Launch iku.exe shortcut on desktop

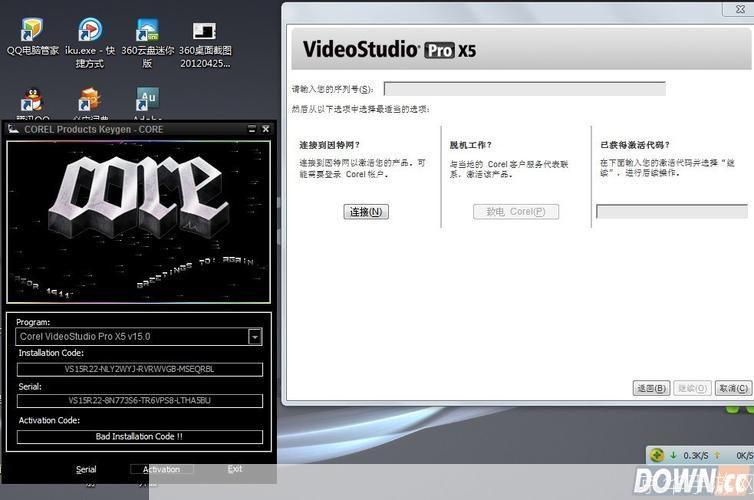tap(90, 42)
